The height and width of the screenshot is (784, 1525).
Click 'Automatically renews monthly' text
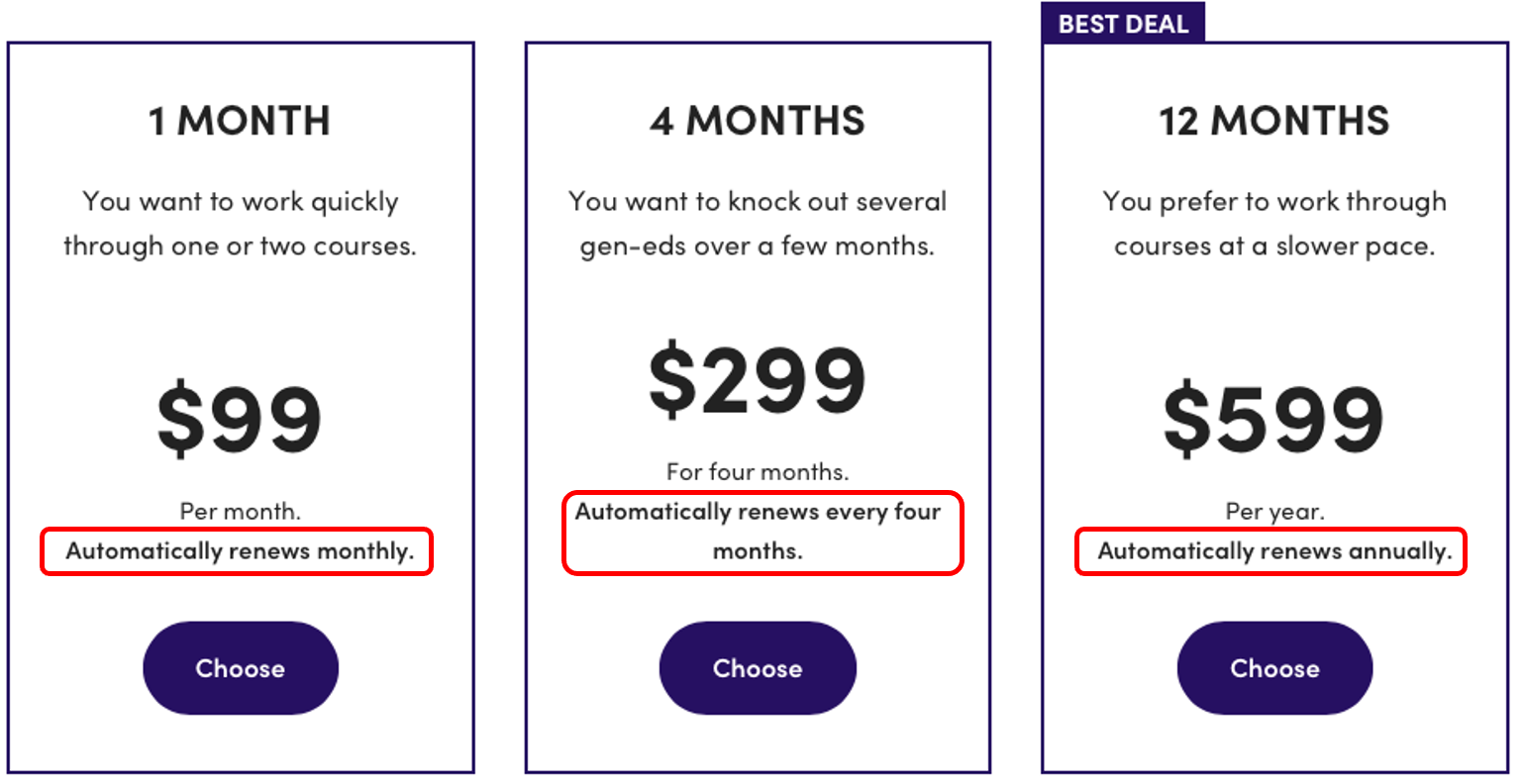point(240,551)
